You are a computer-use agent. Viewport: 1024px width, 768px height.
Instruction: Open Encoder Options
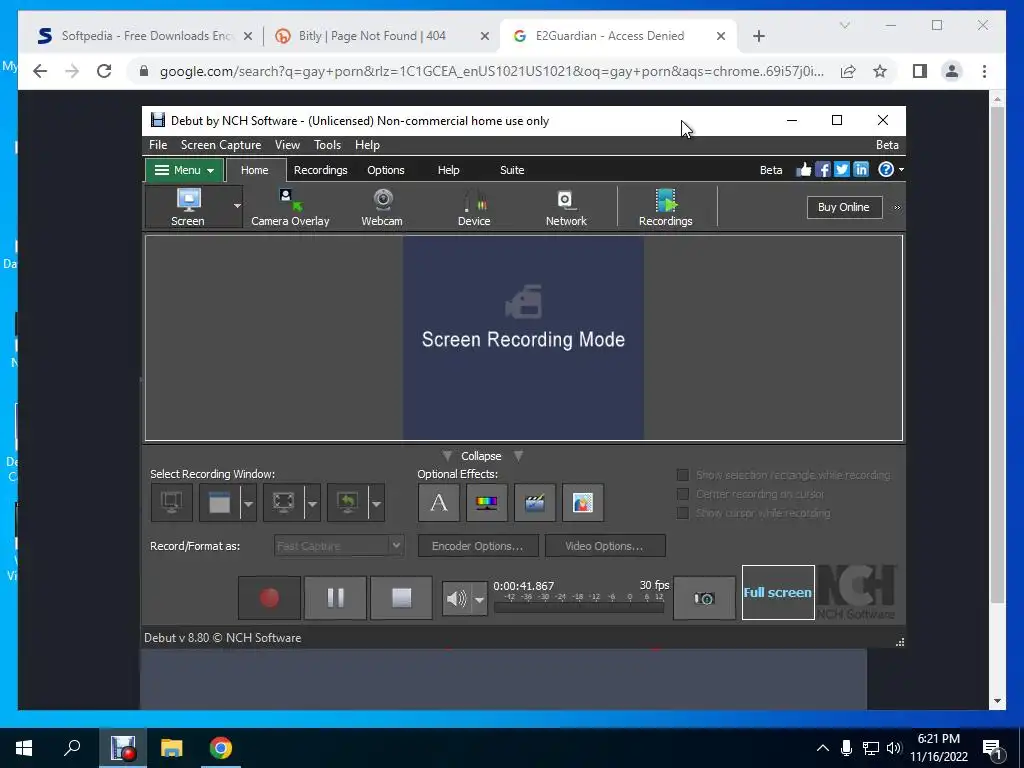(x=478, y=546)
